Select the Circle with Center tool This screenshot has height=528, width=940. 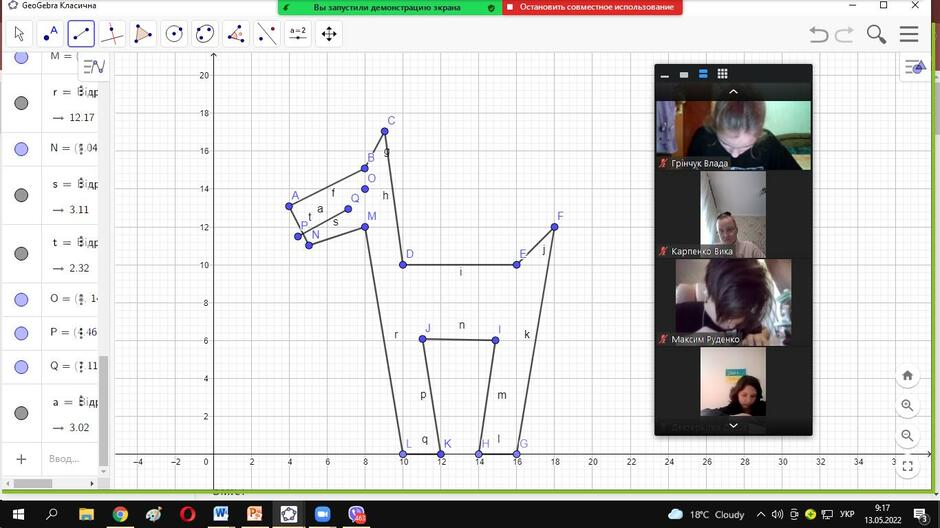coord(174,34)
